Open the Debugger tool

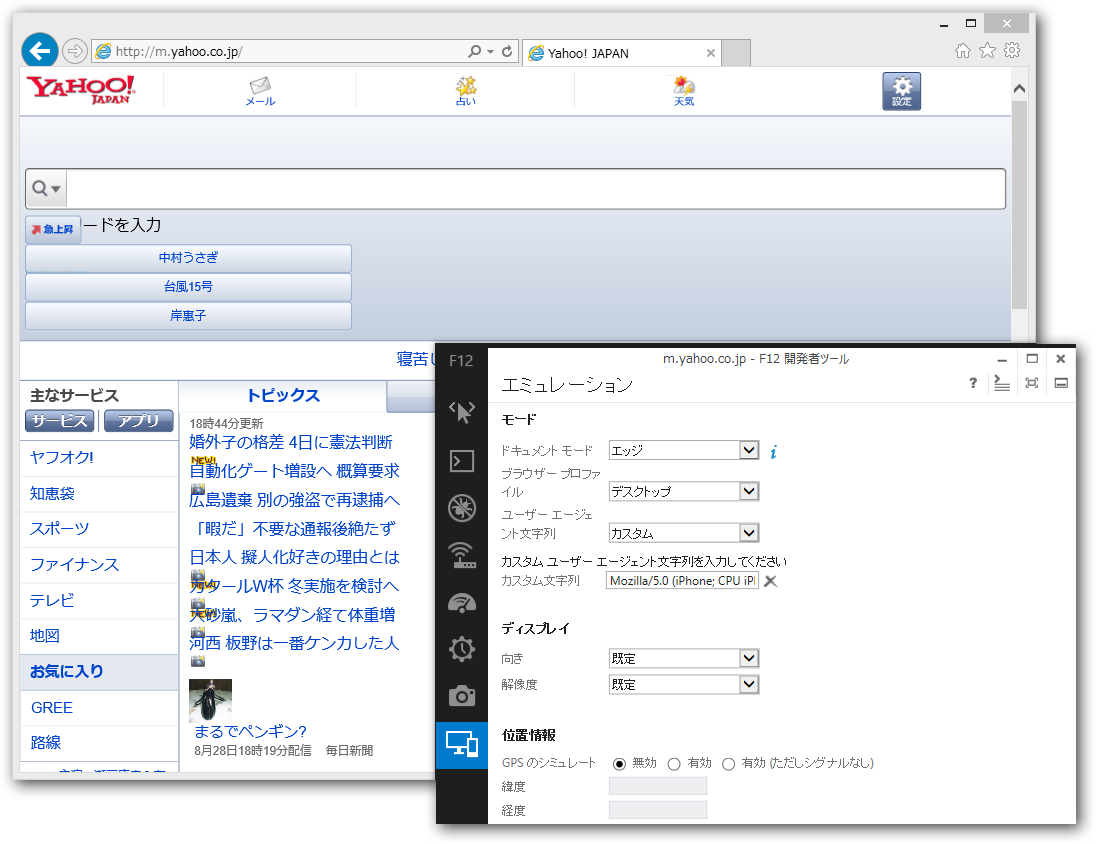pyautogui.click(x=461, y=507)
